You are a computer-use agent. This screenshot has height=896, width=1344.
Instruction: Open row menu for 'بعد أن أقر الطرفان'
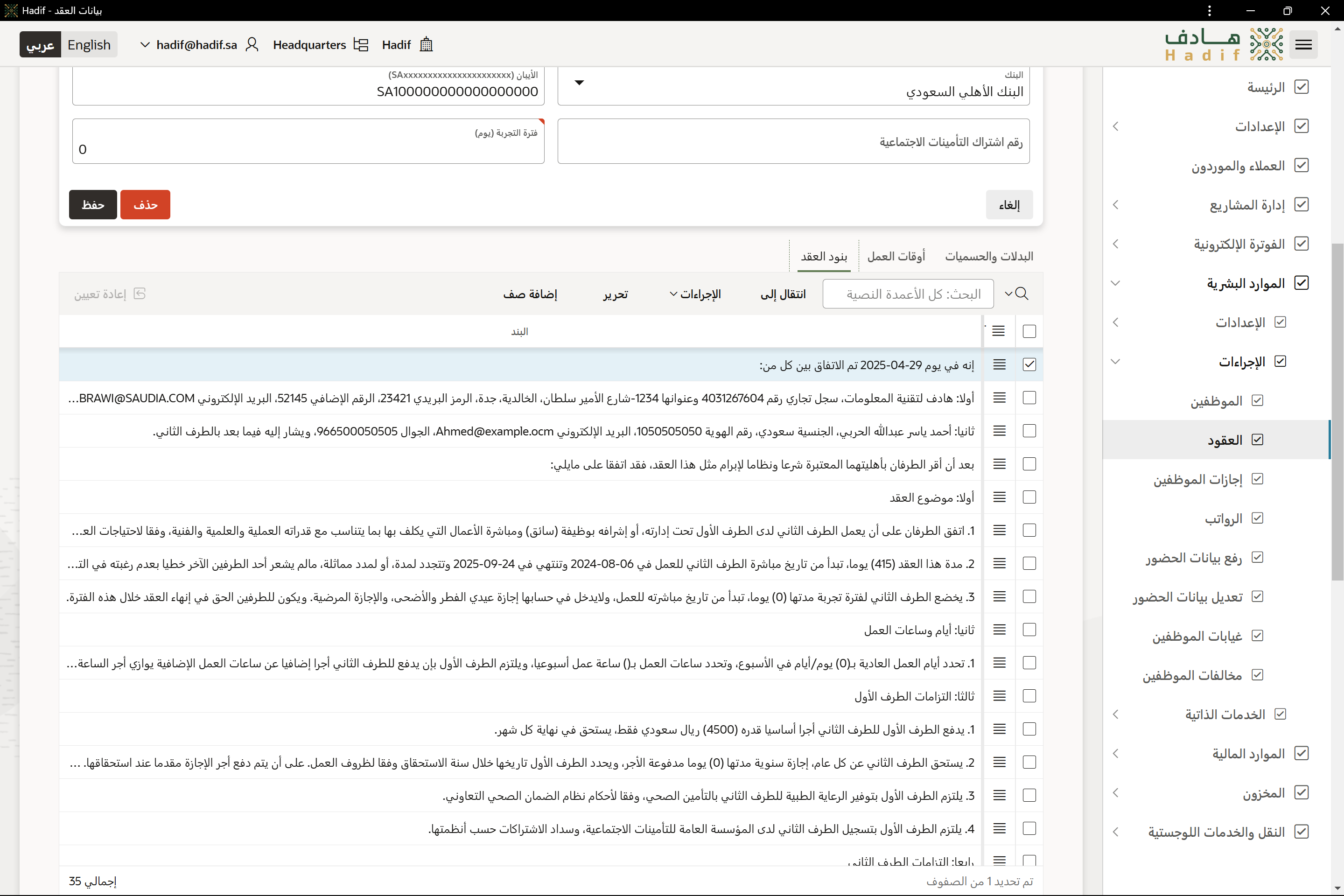(x=1000, y=464)
